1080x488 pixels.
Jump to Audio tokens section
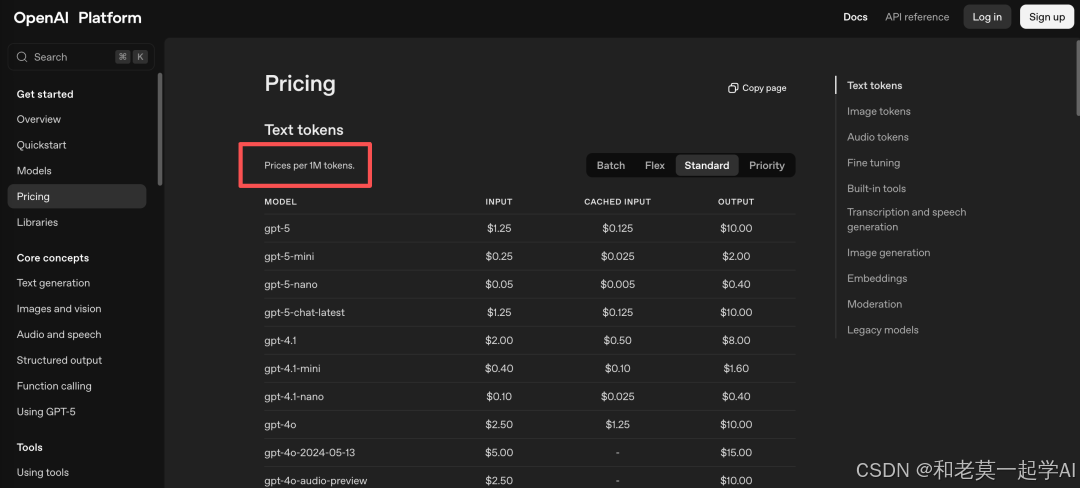coord(878,137)
